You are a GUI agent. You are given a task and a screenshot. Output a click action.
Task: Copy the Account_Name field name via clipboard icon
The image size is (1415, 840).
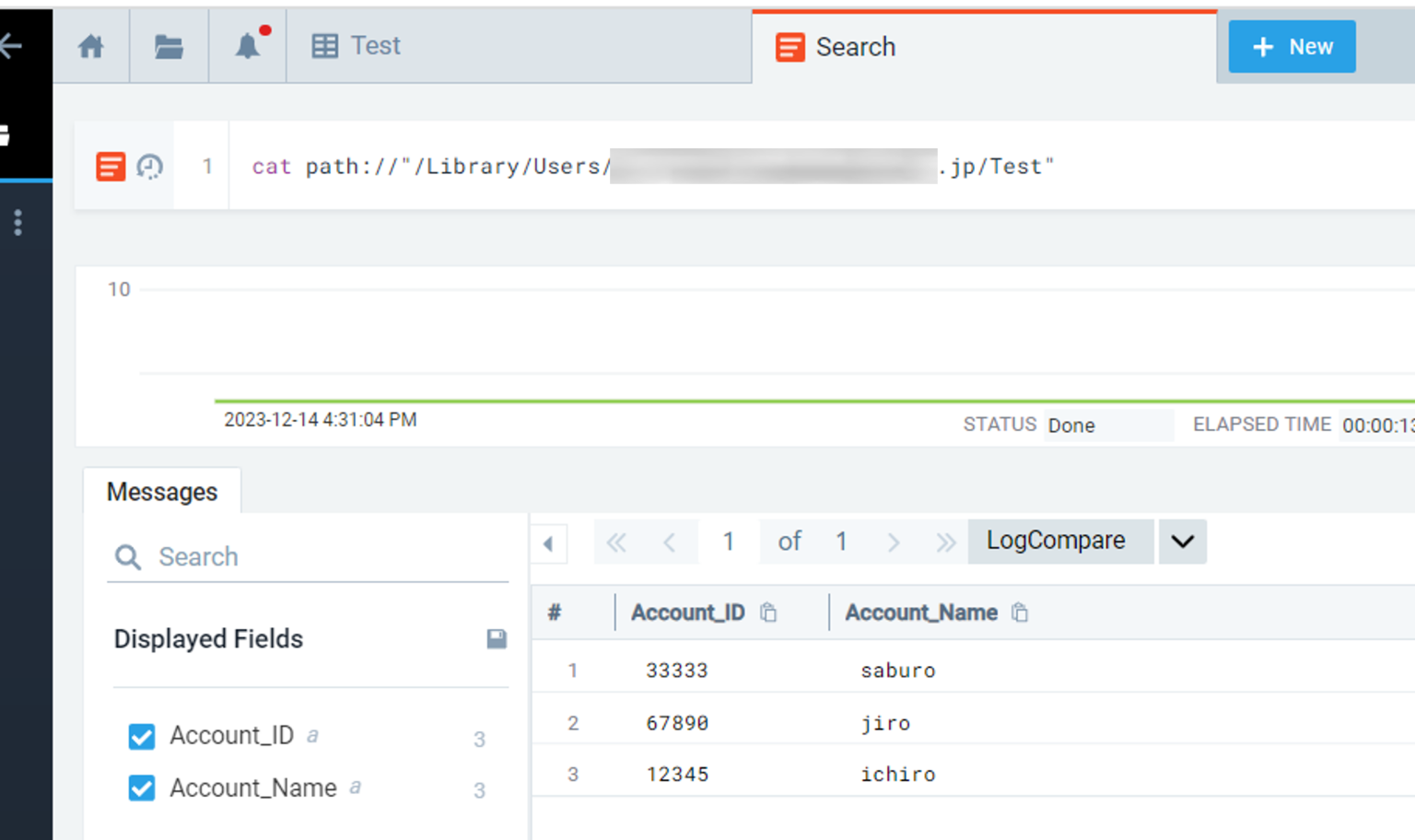(1019, 612)
